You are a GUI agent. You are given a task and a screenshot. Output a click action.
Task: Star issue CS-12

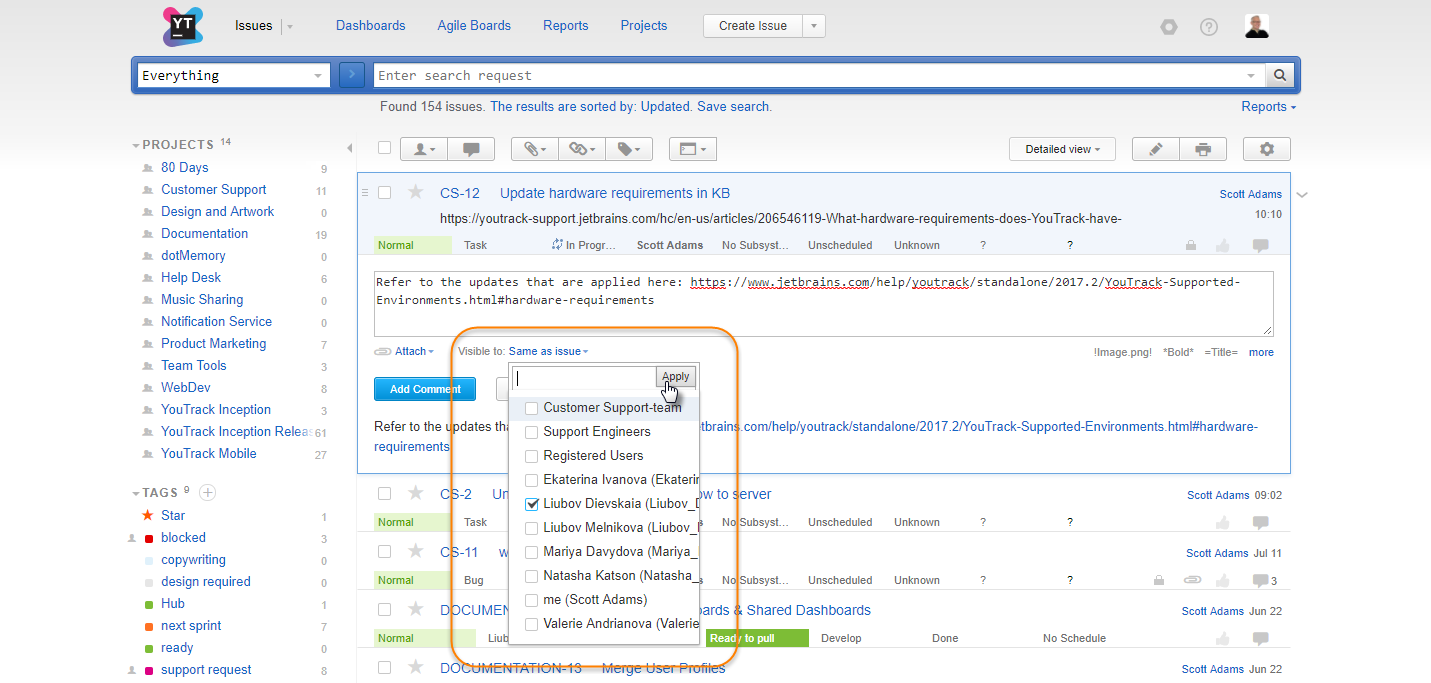point(416,192)
